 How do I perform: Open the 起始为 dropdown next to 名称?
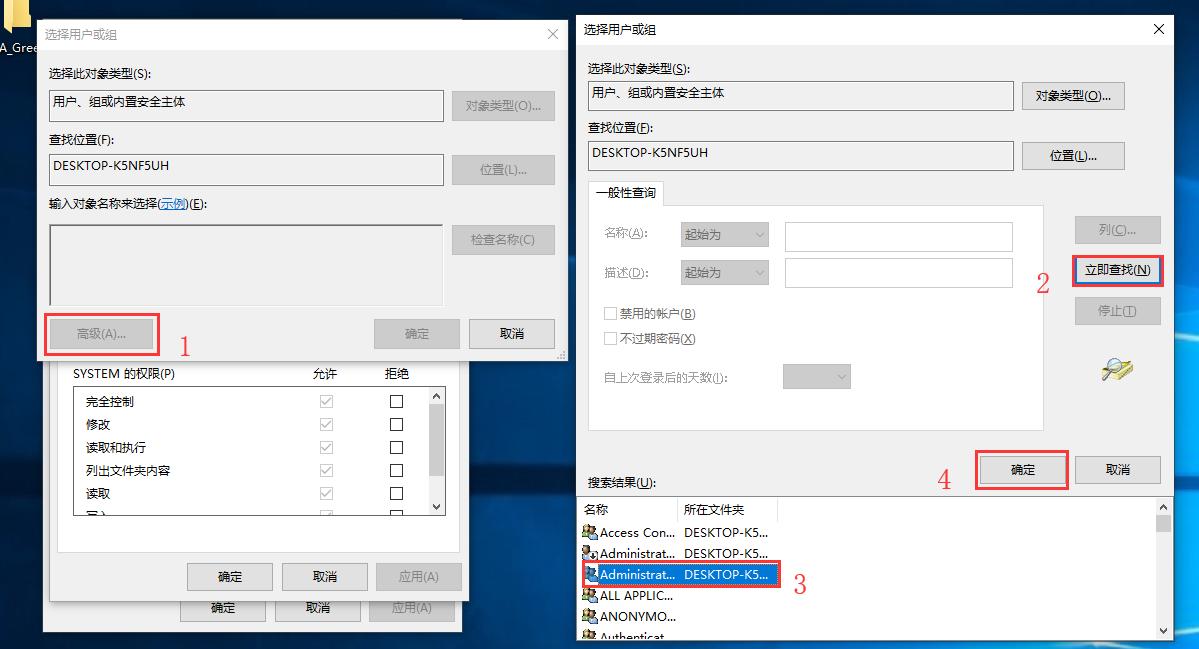coord(723,234)
